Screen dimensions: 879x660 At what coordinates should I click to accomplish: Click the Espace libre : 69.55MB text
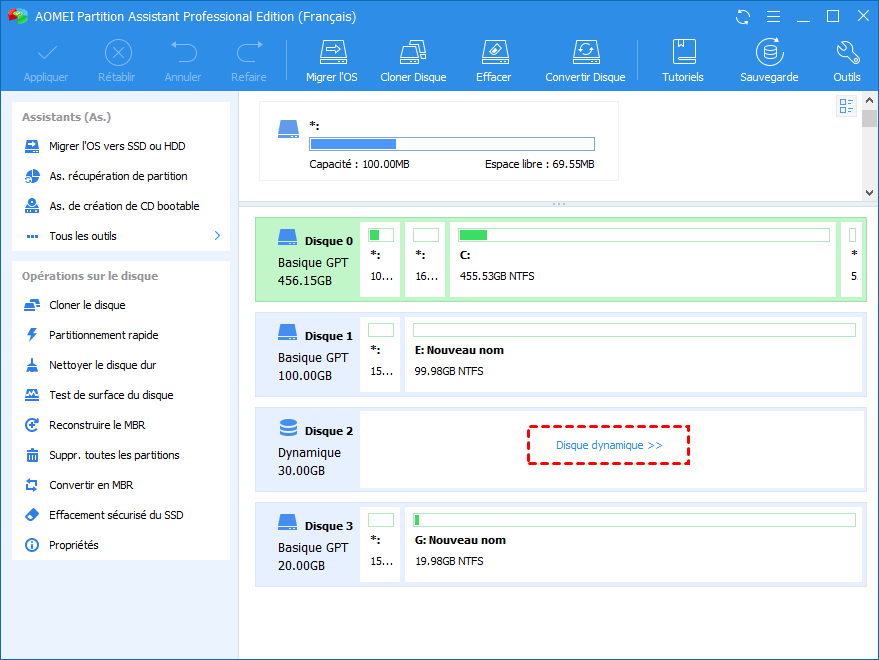(540, 164)
